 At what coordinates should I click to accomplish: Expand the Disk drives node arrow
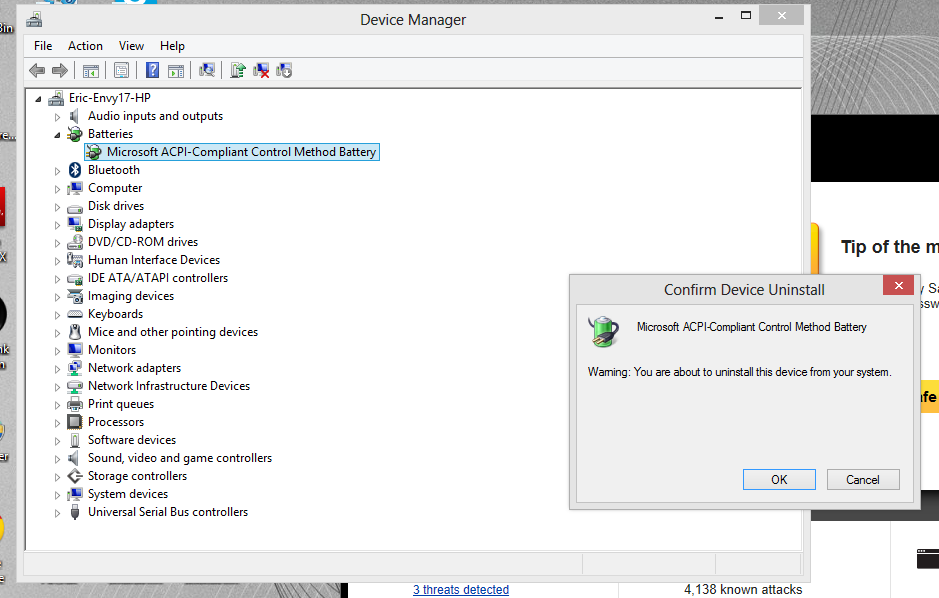[57, 207]
